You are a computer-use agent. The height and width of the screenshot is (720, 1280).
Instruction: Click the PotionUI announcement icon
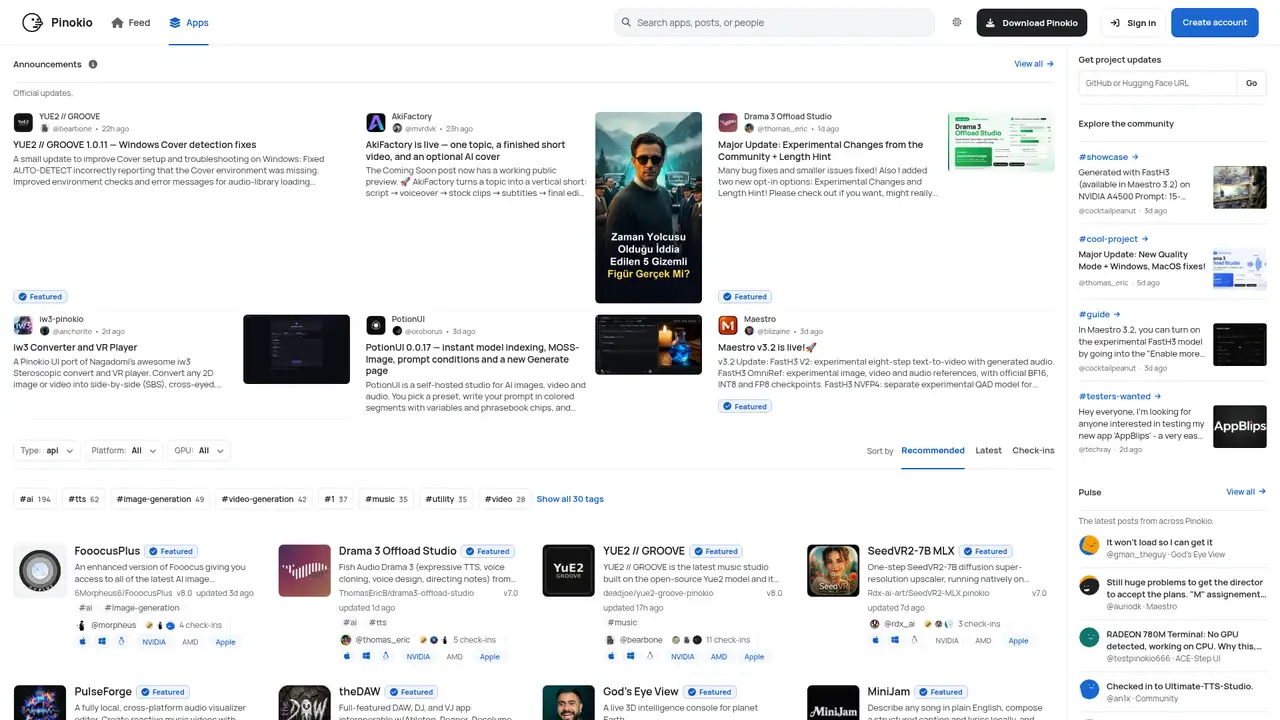(376, 325)
